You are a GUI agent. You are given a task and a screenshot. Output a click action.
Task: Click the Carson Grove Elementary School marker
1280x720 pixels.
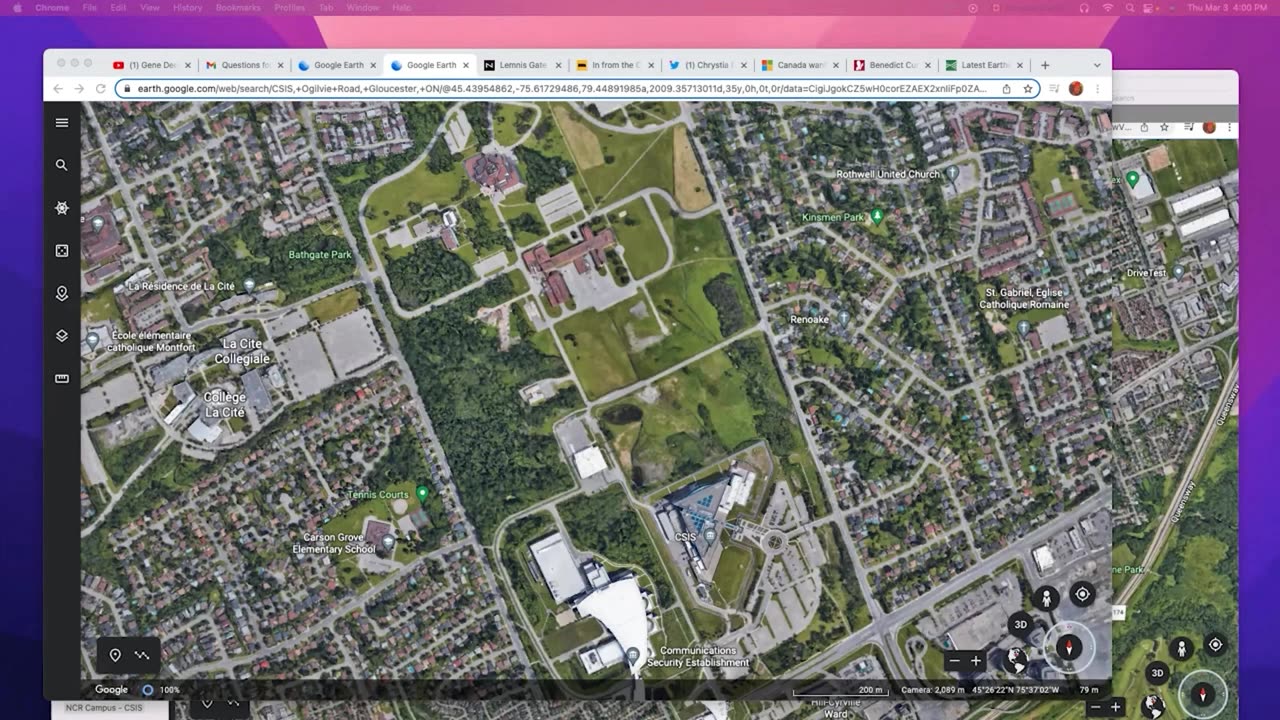tap(388, 541)
